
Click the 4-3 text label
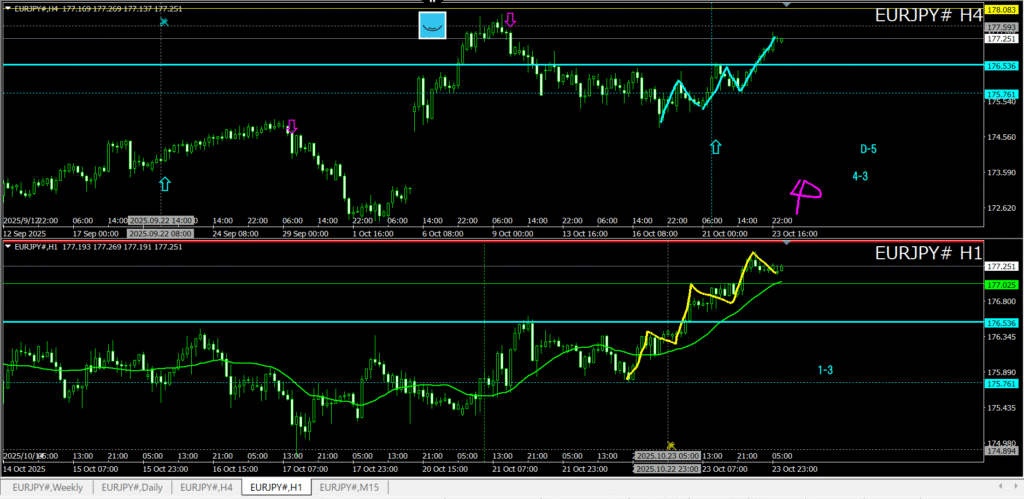(x=859, y=176)
